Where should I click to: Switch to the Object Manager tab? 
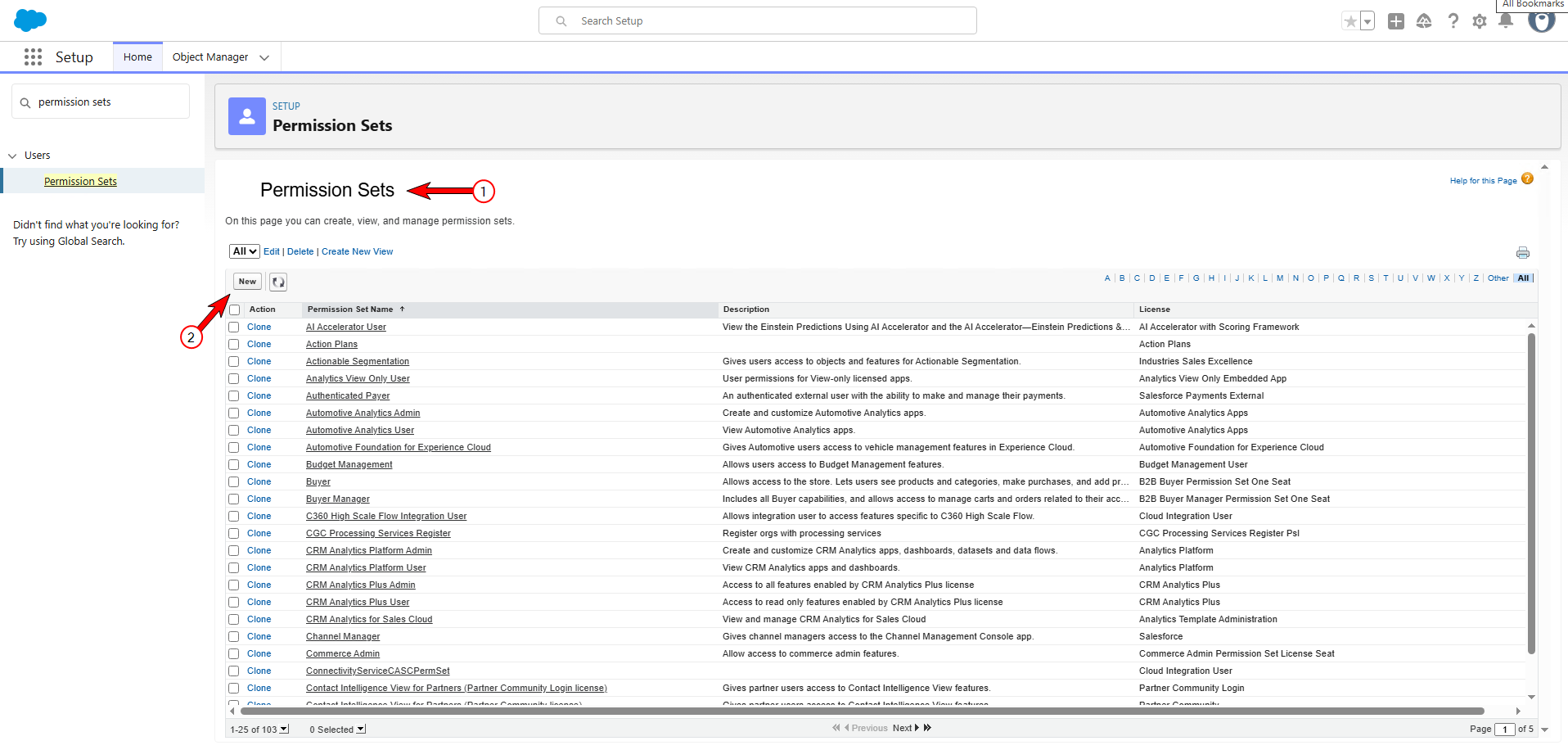click(x=210, y=57)
